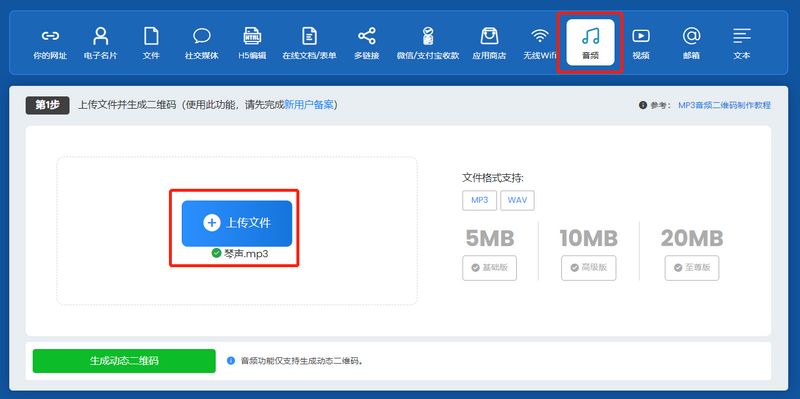Select the 社交媒体 chat bubble icon
The height and width of the screenshot is (399, 800).
[202, 36]
